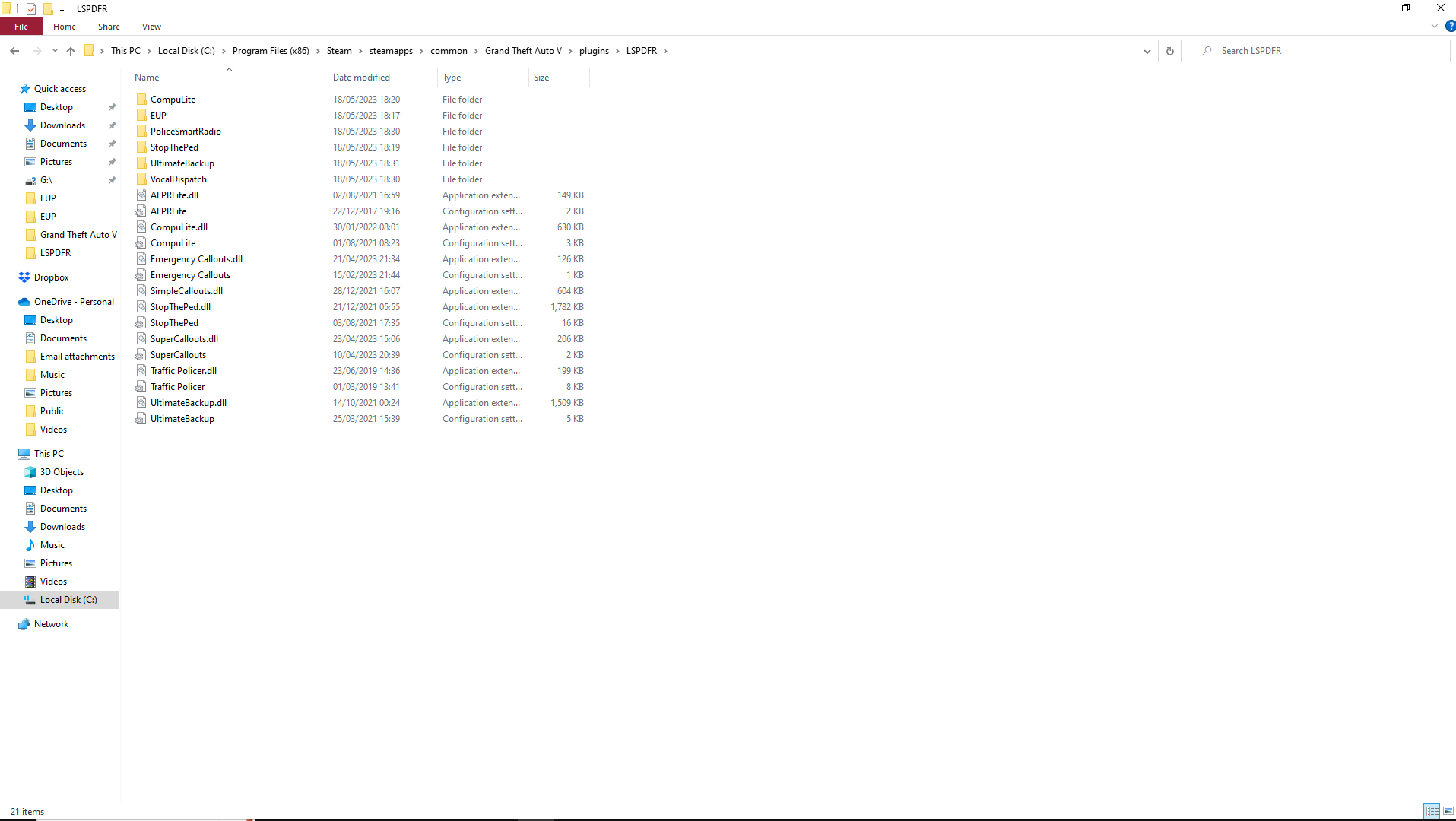Go back to the previous folder

click(14, 51)
